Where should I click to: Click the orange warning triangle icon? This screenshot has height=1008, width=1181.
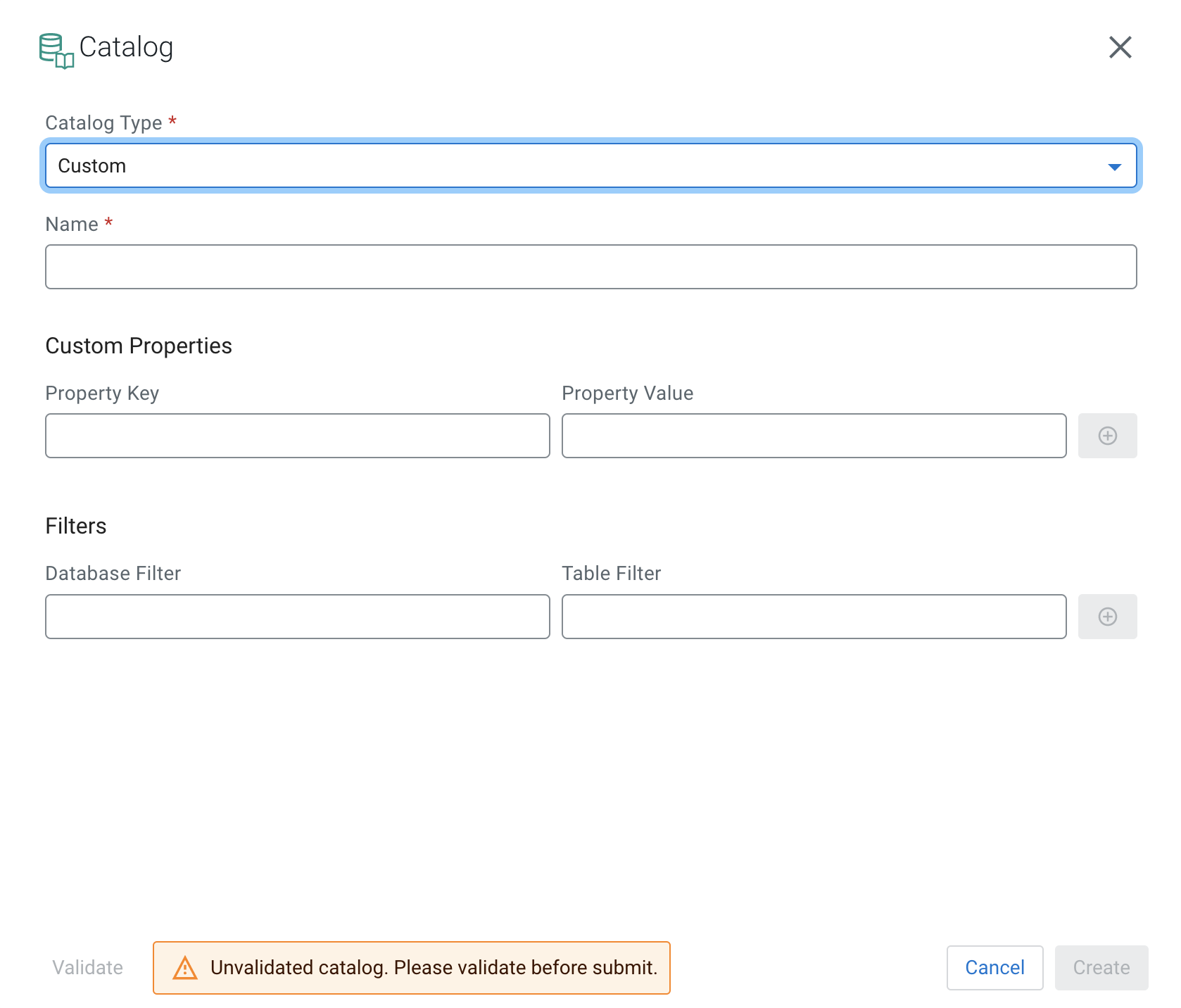(x=185, y=968)
